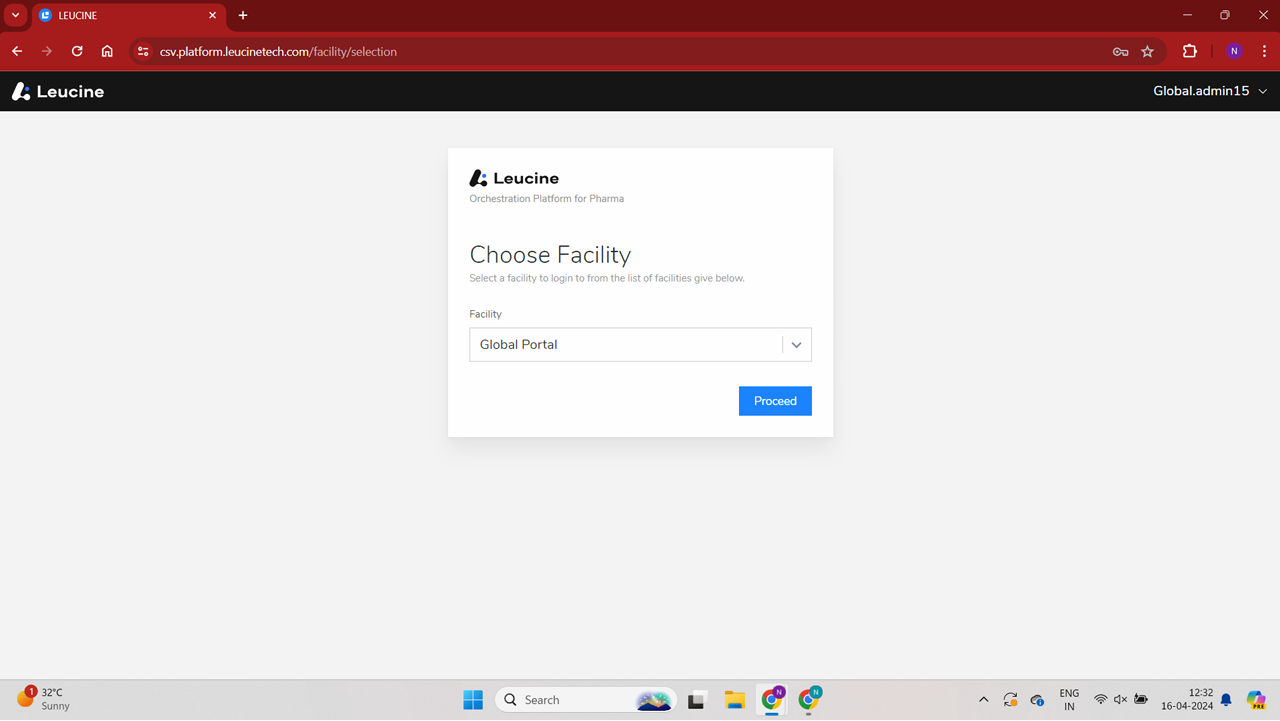The width and height of the screenshot is (1280, 721).
Task: Open Chrome three-dot menu
Action: point(1265,52)
